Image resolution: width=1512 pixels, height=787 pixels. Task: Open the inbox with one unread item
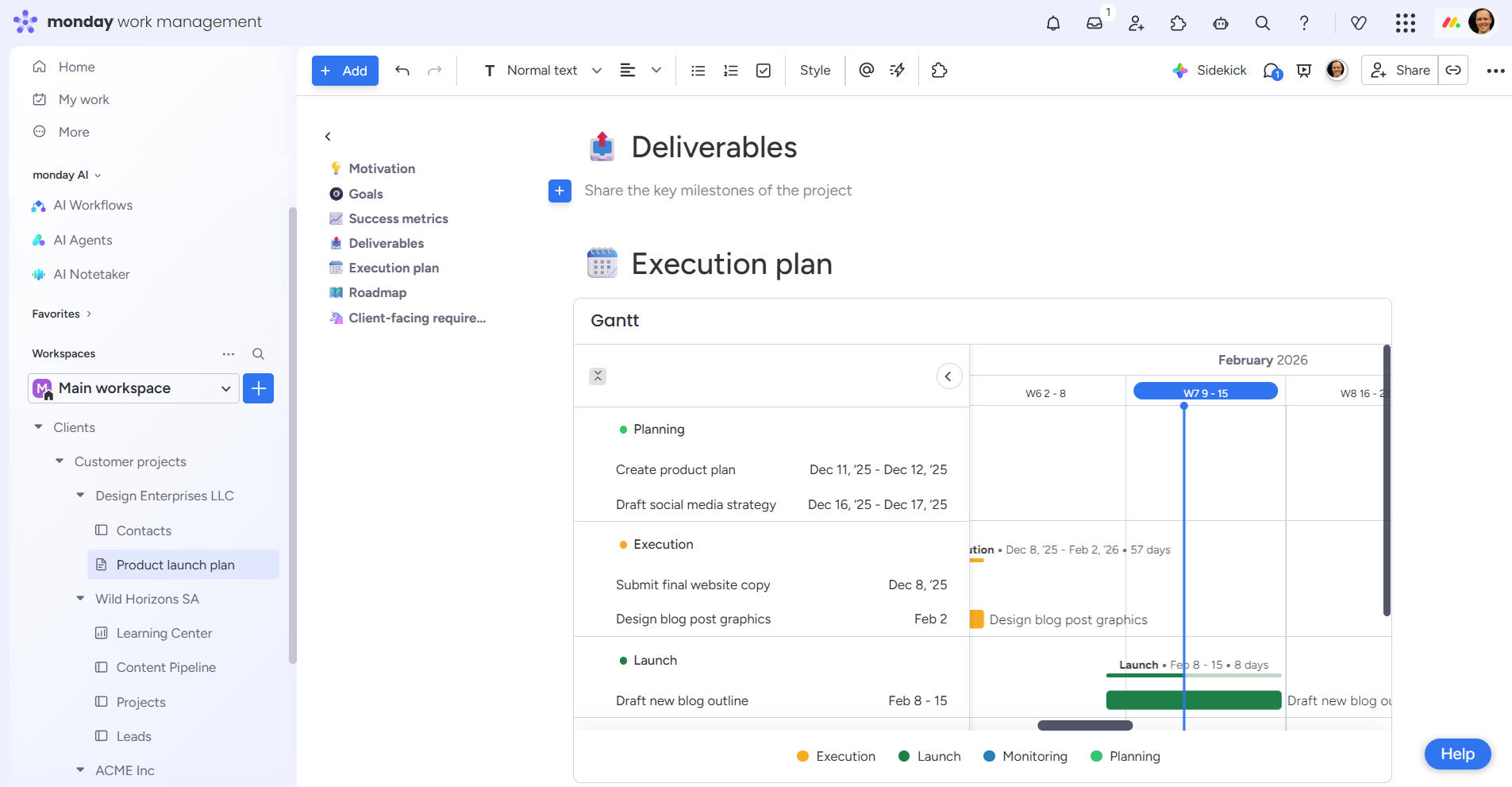pyautogui.click(x=1095, y=23)
